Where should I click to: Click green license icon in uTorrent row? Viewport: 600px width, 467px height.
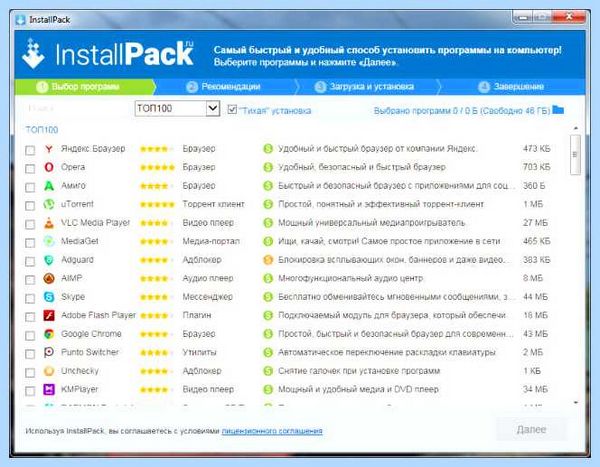pyautogui.click(x=268, y=204)
